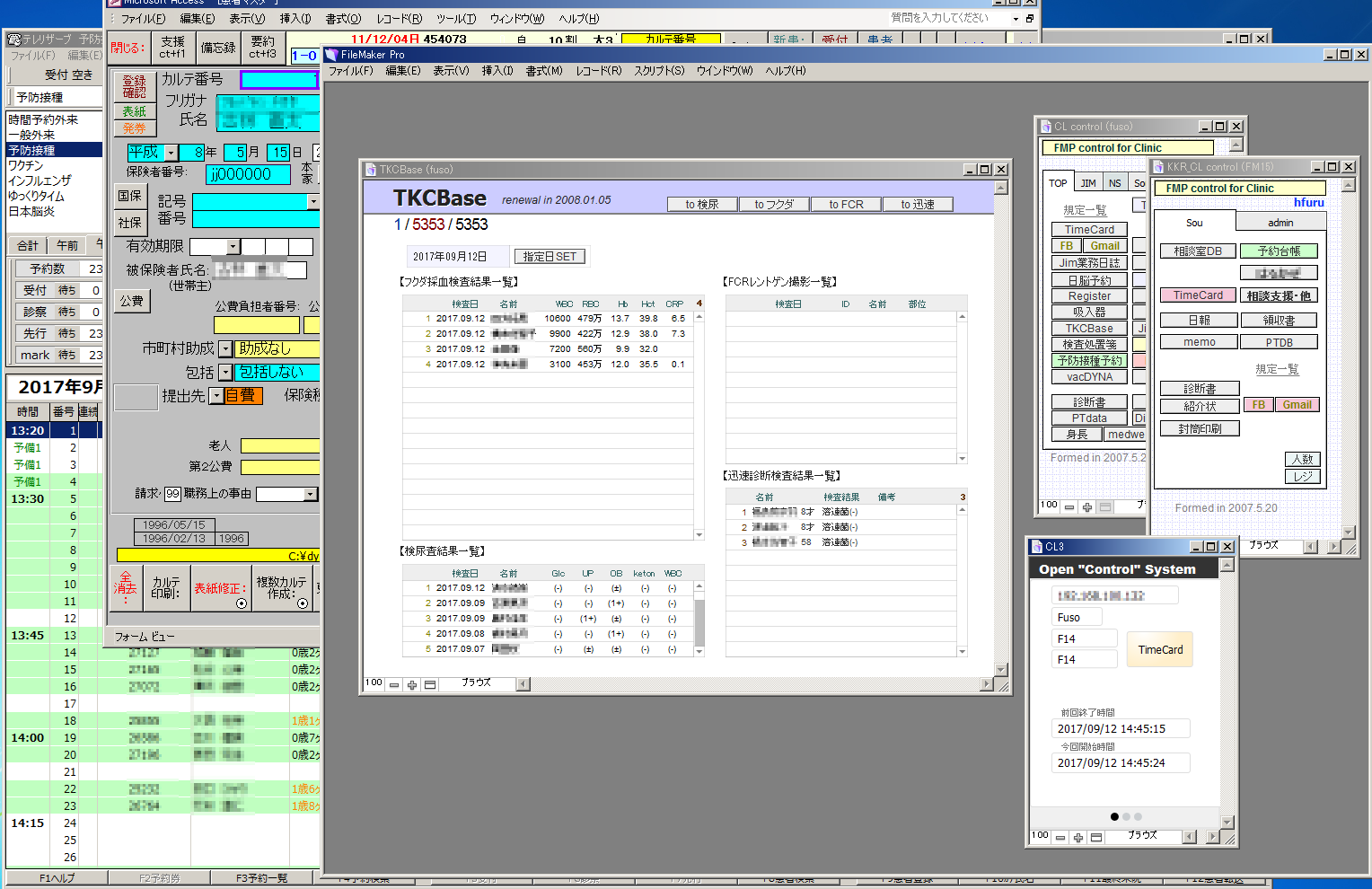Select the 複数カルテ作成 radio button
The image size is (1372, 889).
coord(303,603)
